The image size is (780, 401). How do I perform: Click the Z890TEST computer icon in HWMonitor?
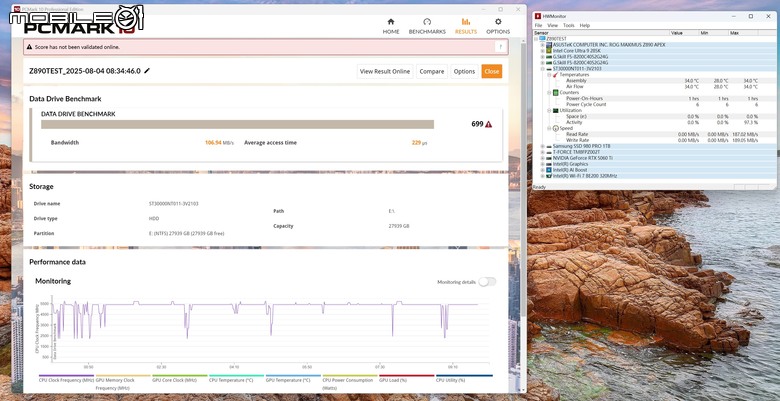(x=543, y=38)
